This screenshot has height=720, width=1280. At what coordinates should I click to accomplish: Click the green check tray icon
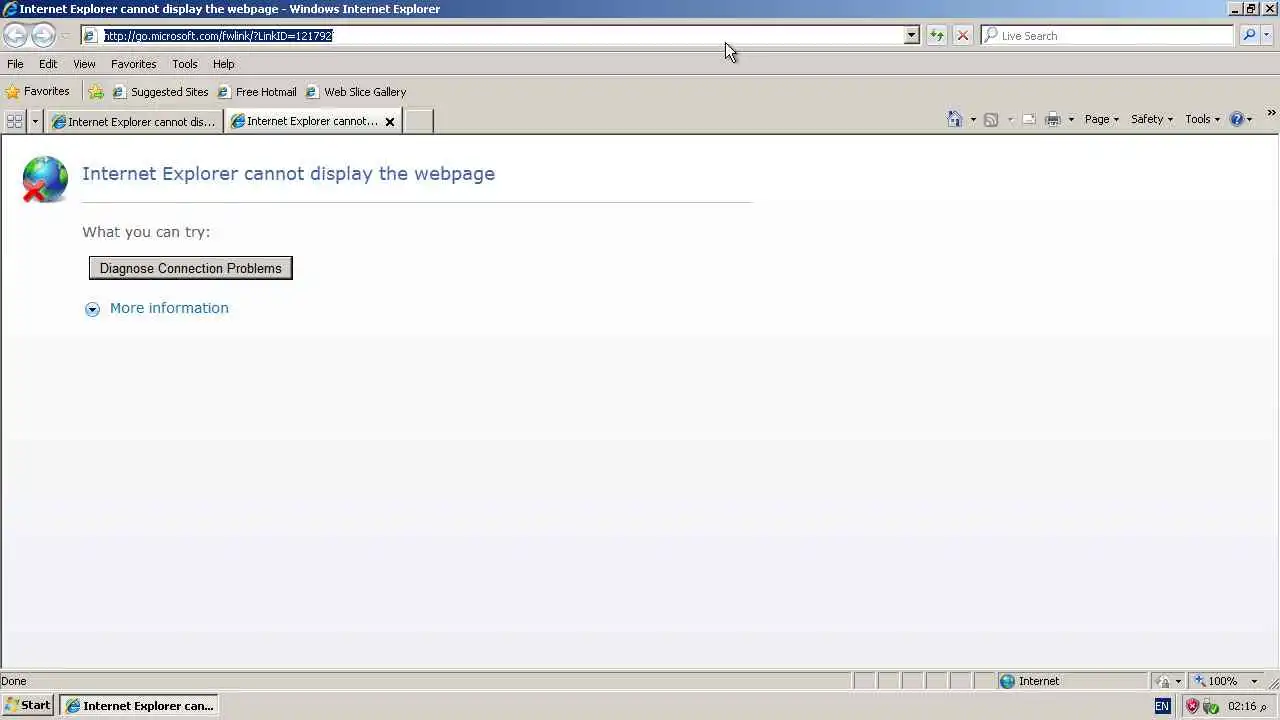coord(1211,706)
